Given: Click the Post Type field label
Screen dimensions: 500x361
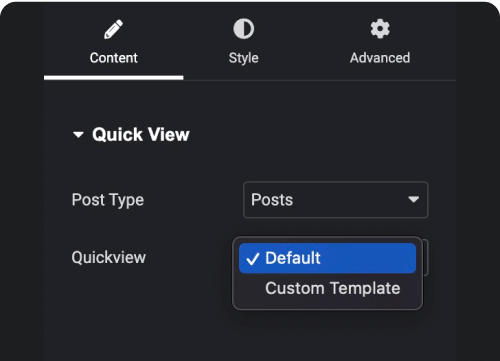Looking at the screenshot, I should [x=108, y=200].
